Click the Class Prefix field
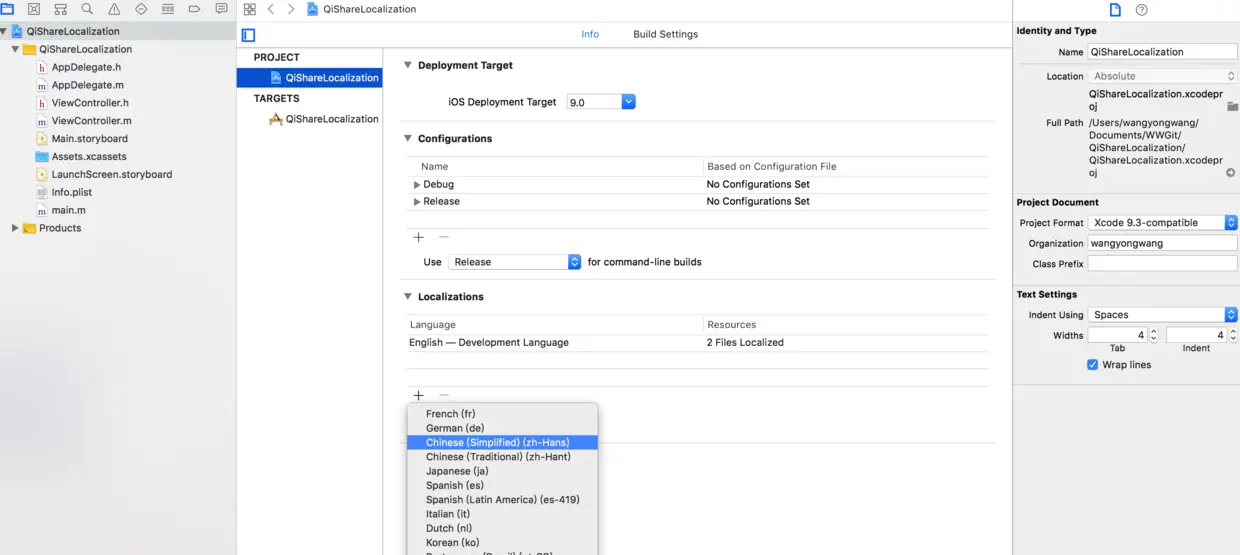 click(x=1162, y=264)
